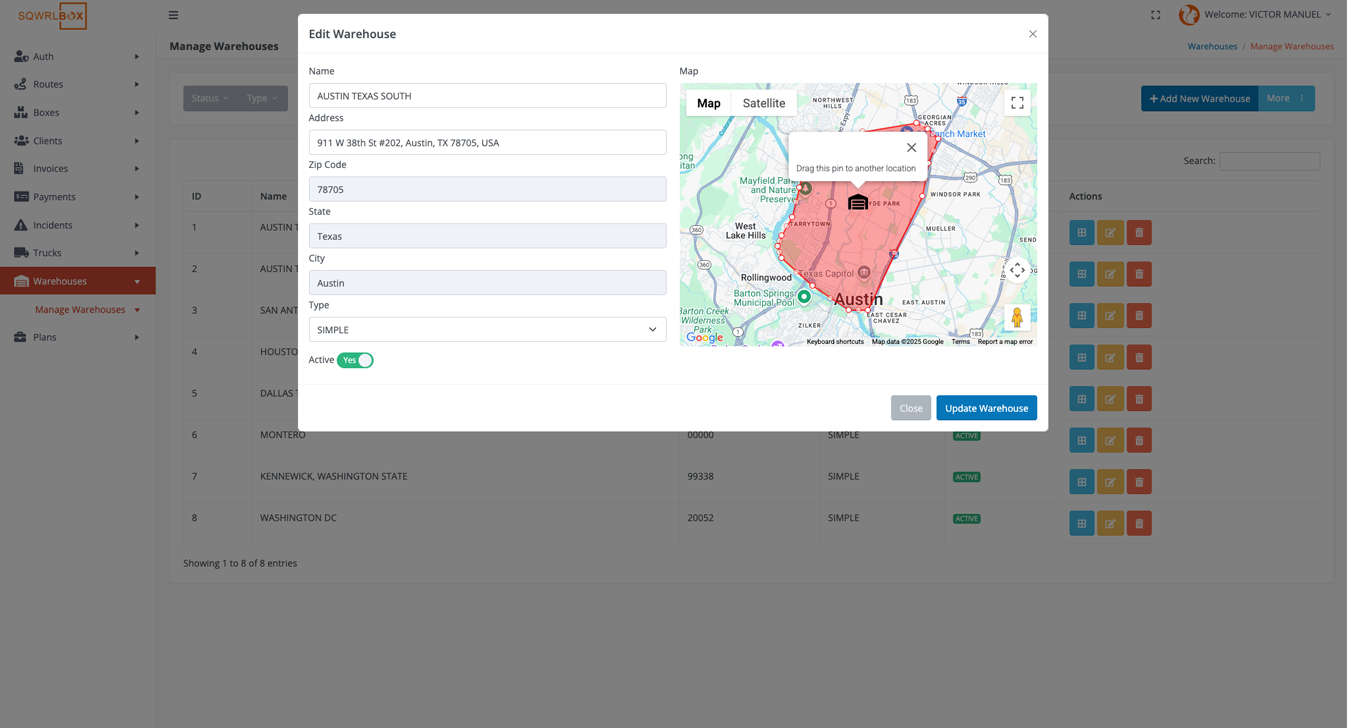Toggle the map fullscreen view button
1347x728 pixels.
click(x=1017, y=103)
